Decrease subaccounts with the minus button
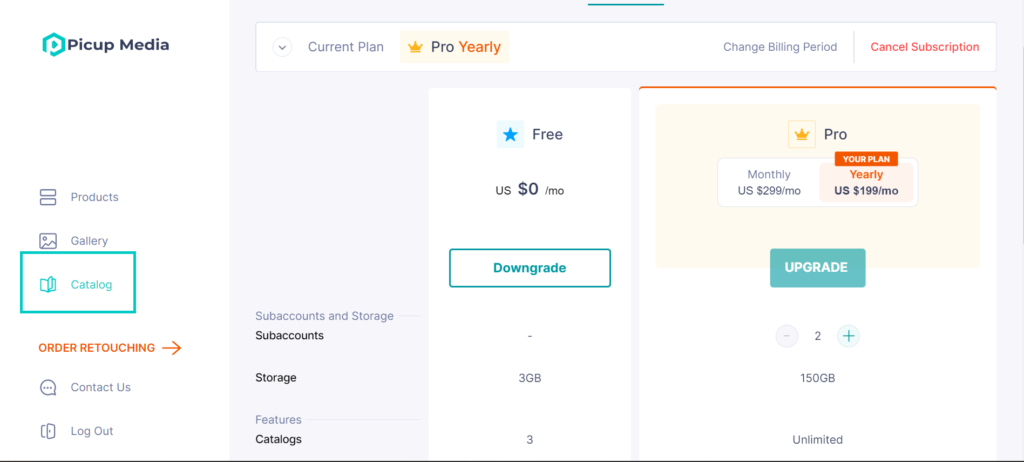1024x462 pixels. point(787,337)
